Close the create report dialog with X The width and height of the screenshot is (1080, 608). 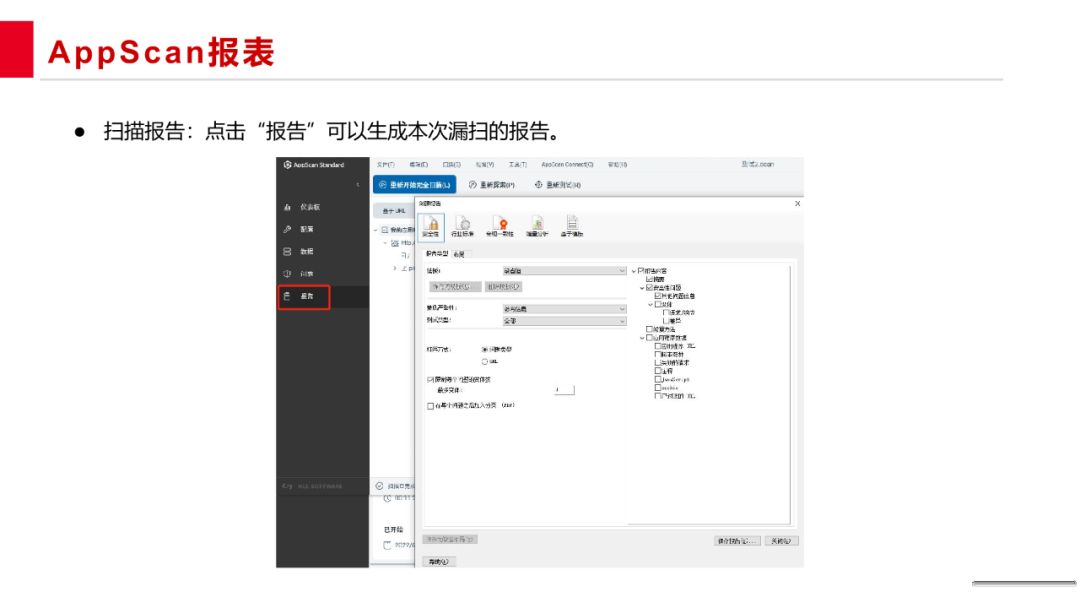pyautogui.click(x=798, y=204)
